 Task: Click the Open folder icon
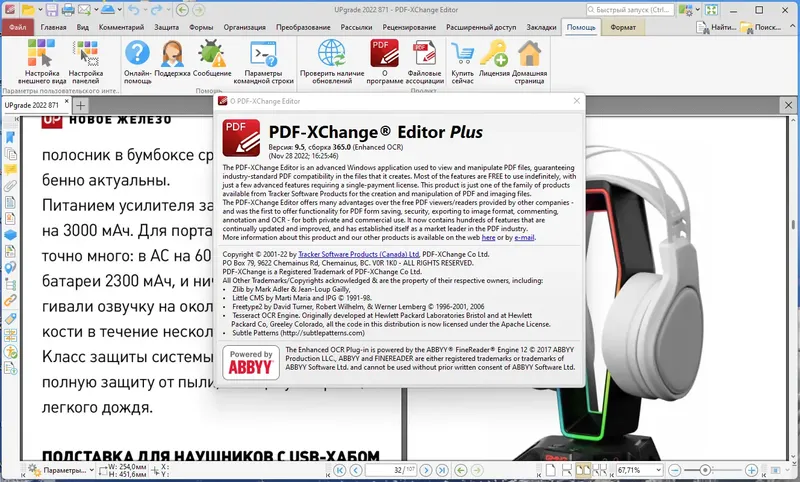[x=28, y=10]
